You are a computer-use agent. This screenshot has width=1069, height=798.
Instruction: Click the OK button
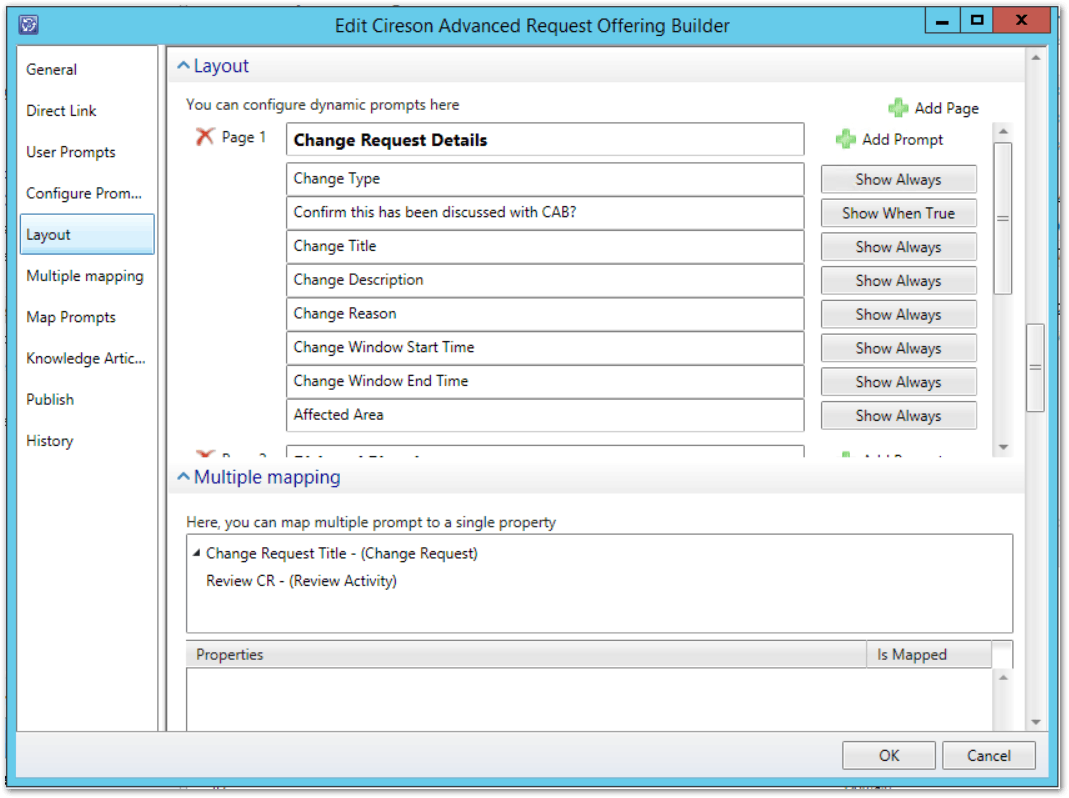click(889, 756)
